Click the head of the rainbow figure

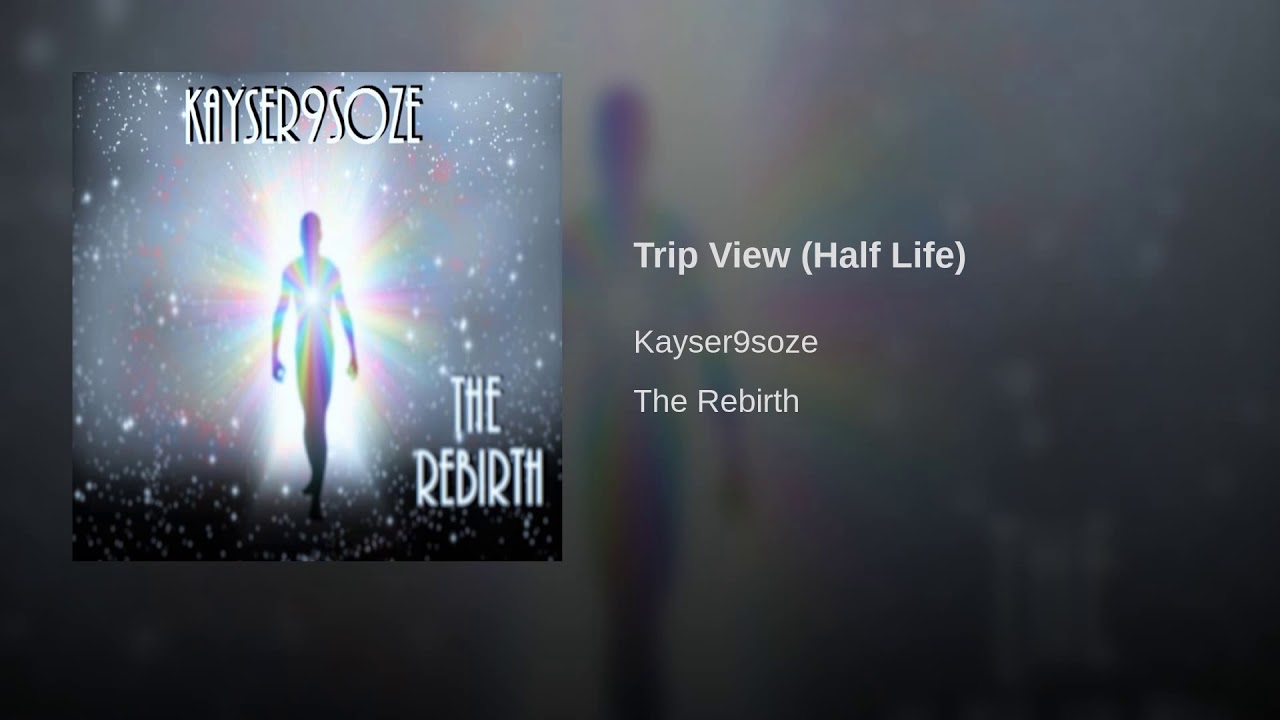[x=311, y=227]
